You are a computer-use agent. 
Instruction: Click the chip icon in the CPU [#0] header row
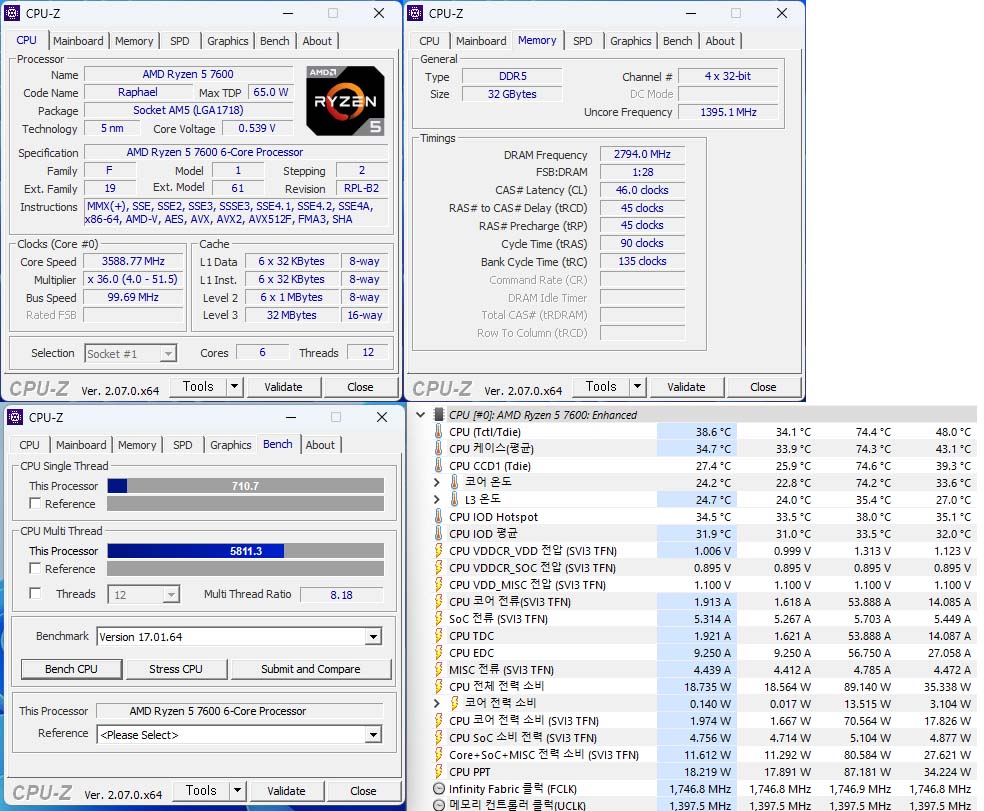[439, 415]
